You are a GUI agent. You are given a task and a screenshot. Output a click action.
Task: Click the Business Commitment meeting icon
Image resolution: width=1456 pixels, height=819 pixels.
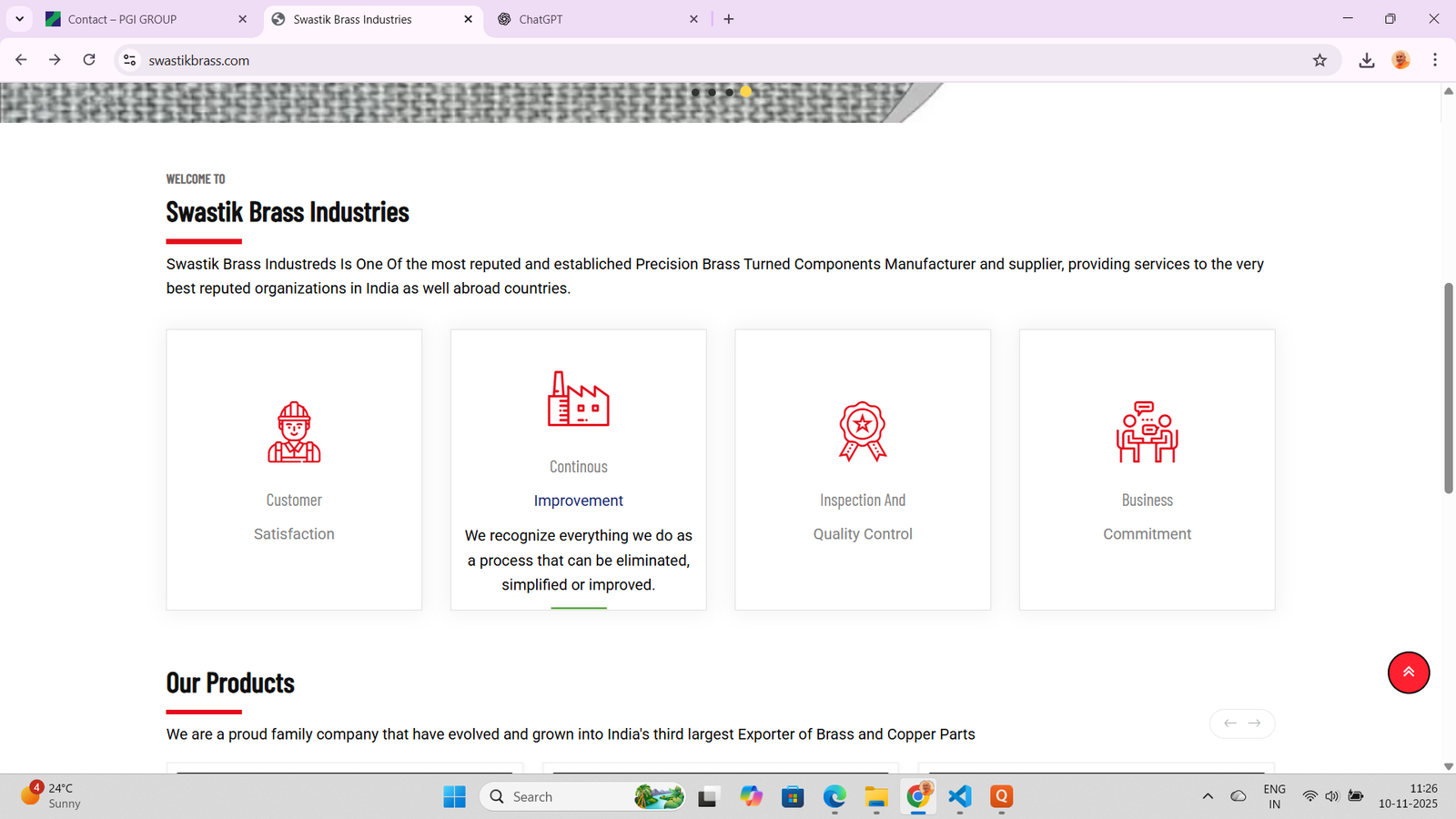[1147, 432]
